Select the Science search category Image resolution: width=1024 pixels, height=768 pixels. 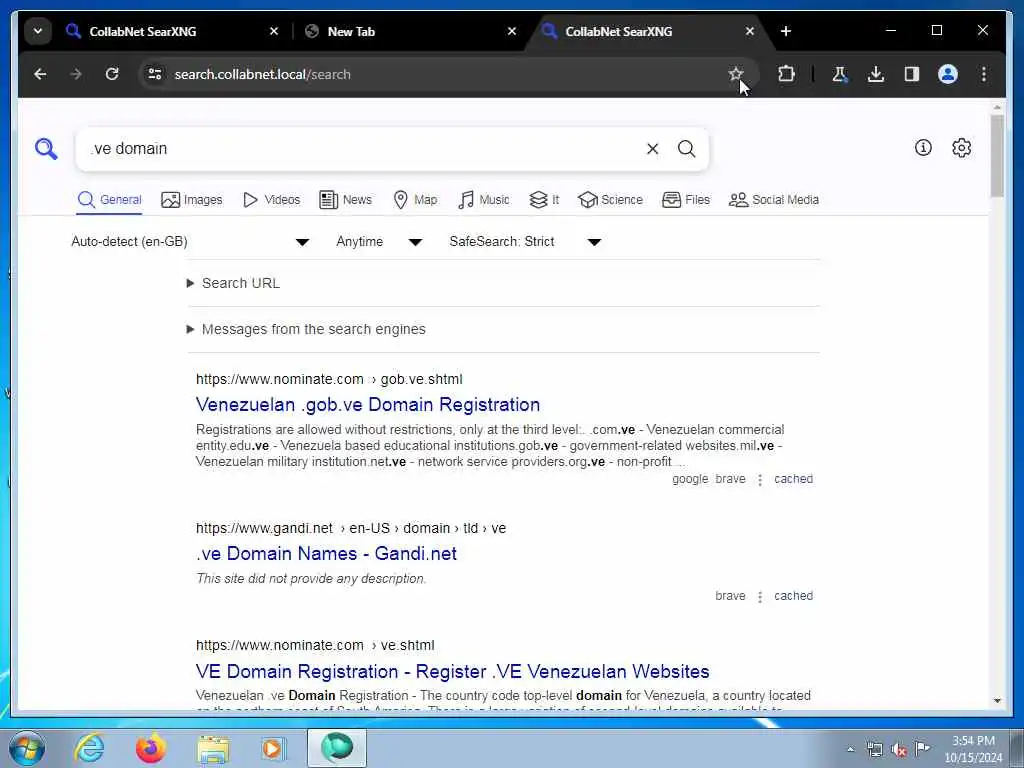click(610, 200)
